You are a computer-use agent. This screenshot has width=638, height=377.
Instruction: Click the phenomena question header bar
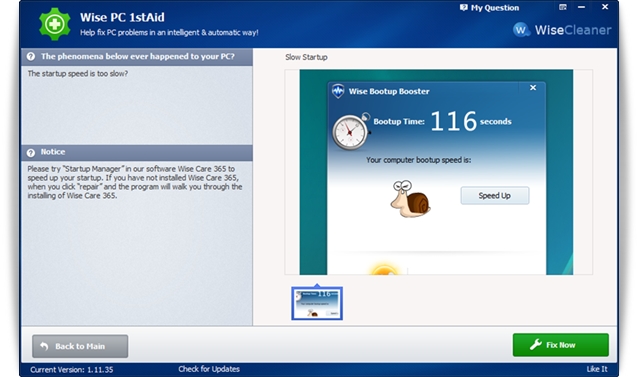point(137,57)
